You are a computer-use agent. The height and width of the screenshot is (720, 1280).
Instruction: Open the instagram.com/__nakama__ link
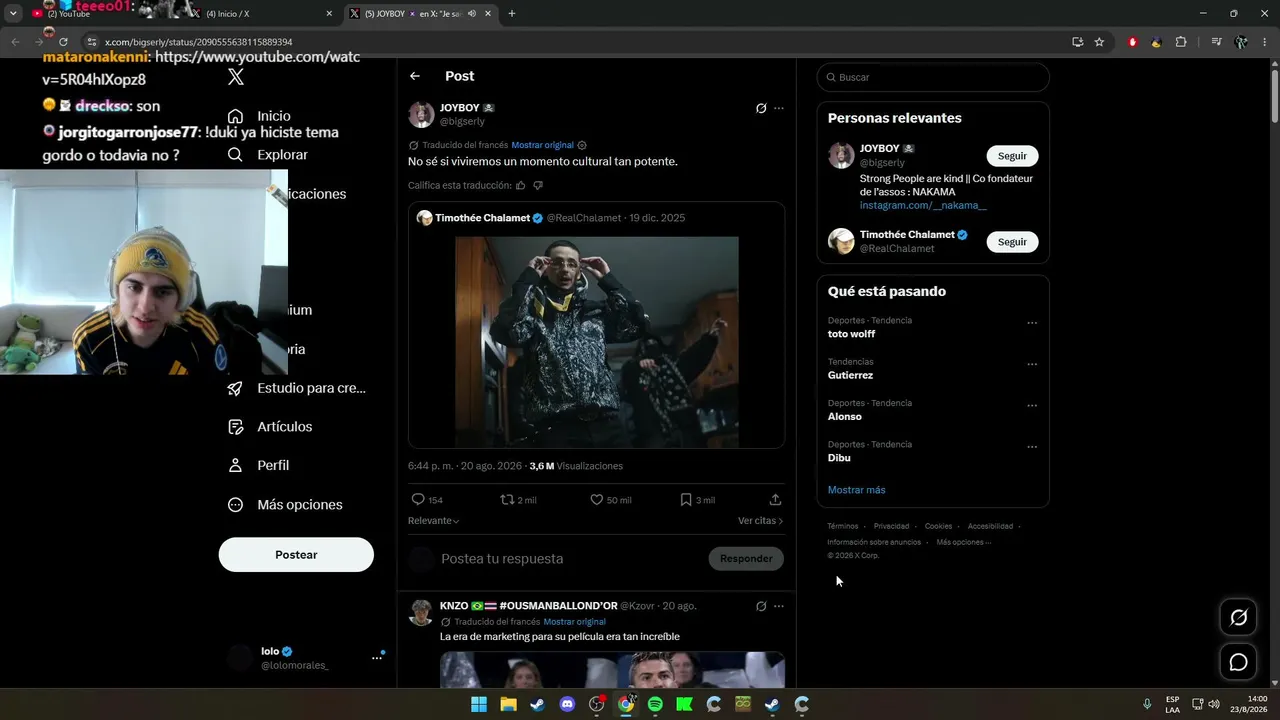[x=923, y=205]
